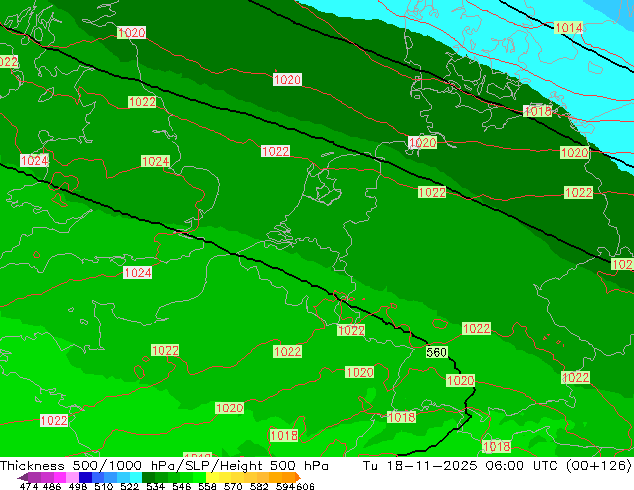Click the date "Tu 18-11-2025"

click(420, 466)
